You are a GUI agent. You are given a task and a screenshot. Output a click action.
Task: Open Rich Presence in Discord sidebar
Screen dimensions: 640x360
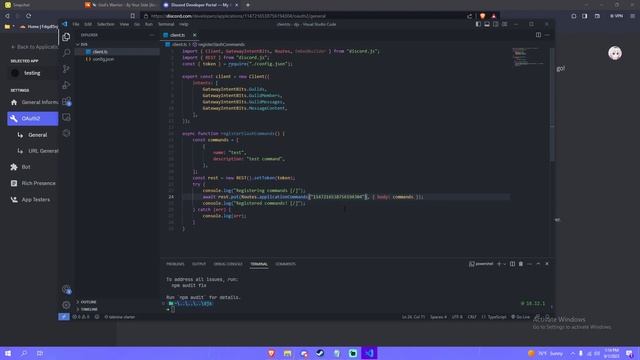coord(33,183)
